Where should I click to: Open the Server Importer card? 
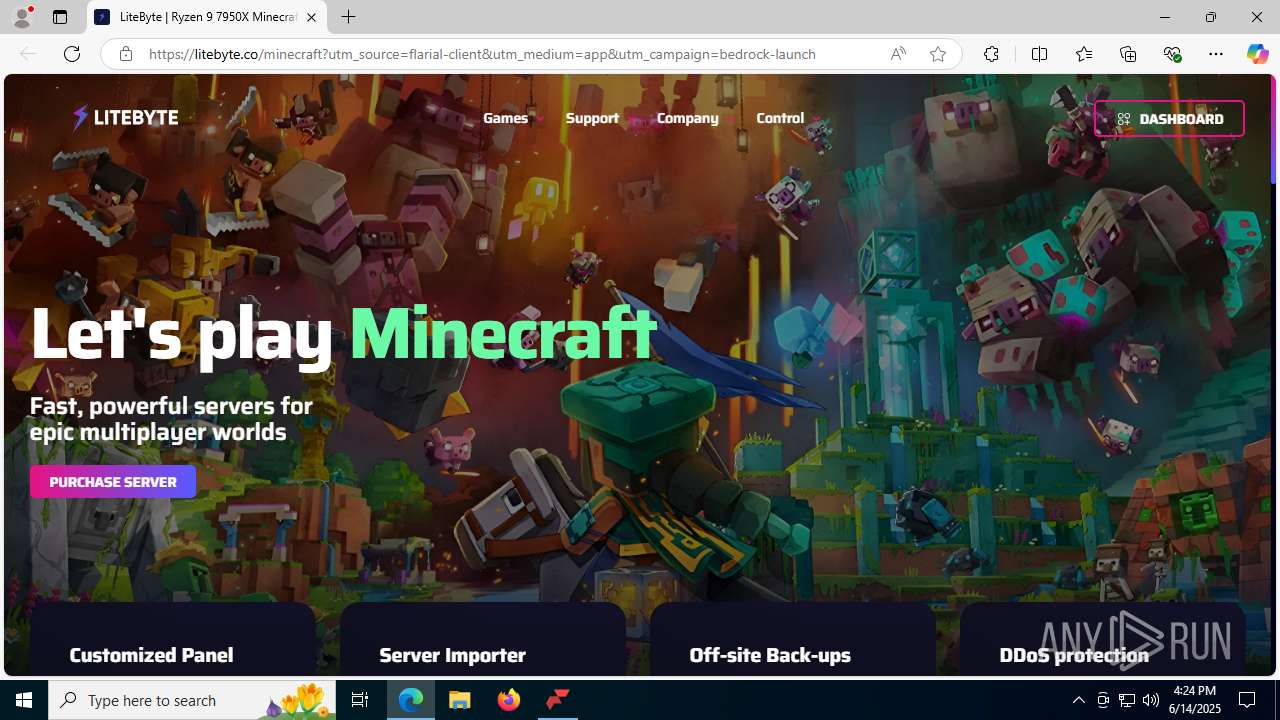(x=483, y=640)
